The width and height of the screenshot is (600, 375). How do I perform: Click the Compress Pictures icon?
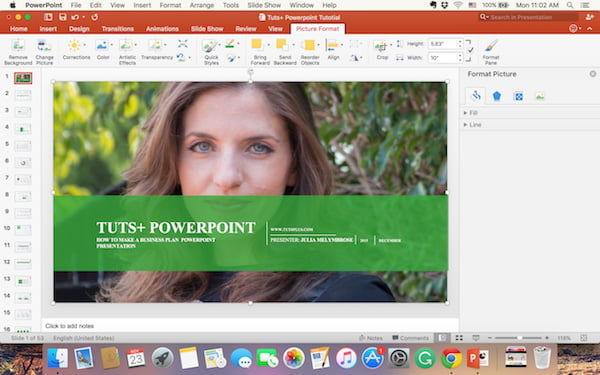183,44
